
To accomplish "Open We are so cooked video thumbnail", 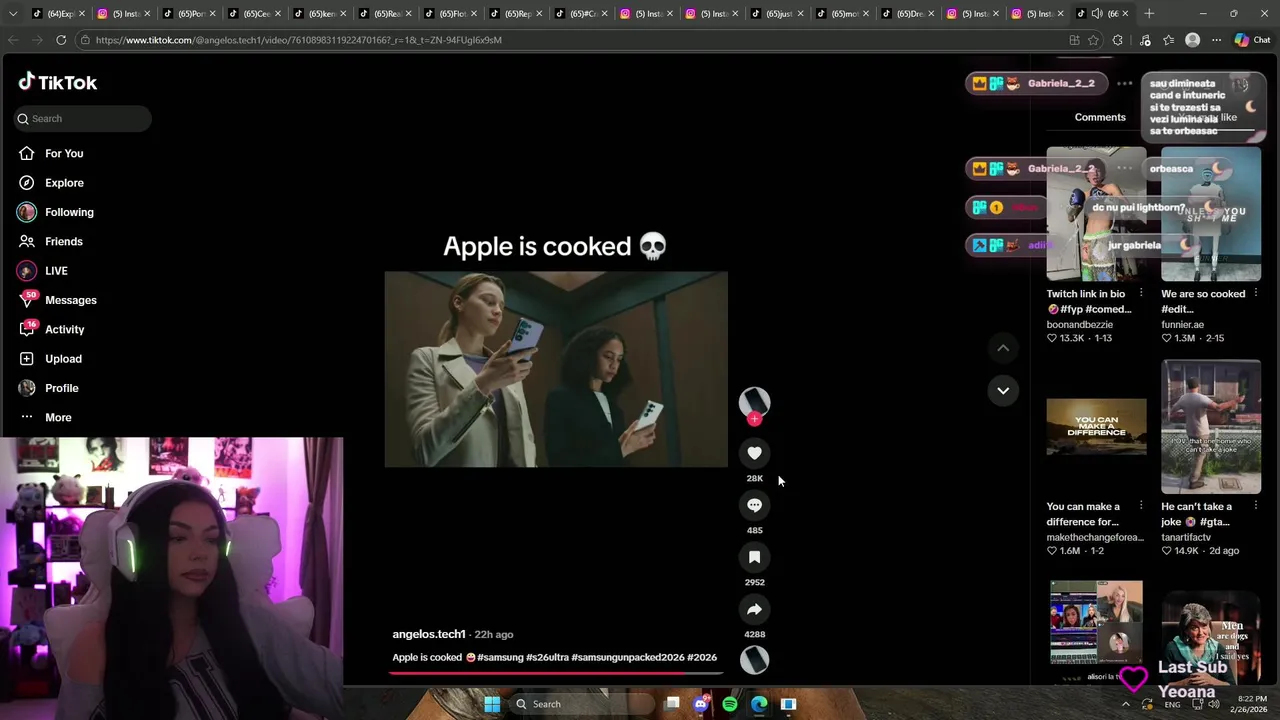I will pos(1211,213).
